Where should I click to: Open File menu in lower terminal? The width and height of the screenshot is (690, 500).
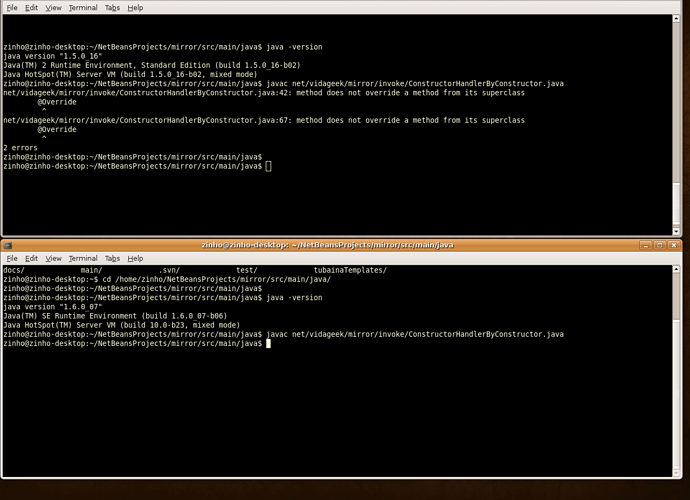12,258
